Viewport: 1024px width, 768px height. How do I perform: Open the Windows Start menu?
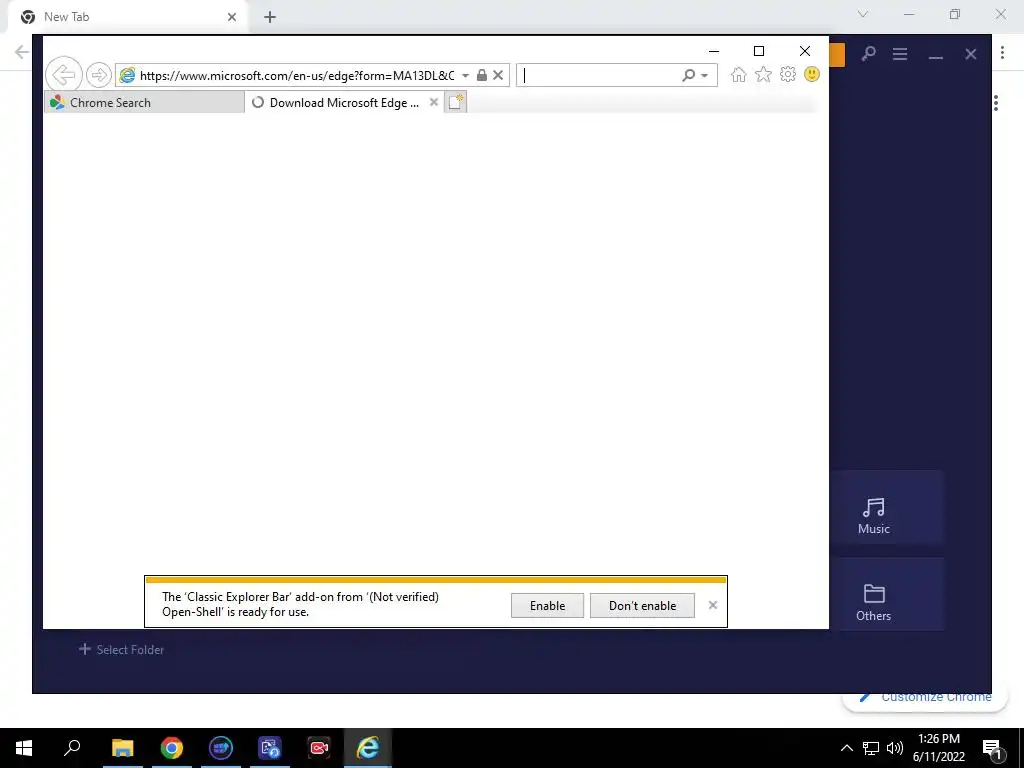pyautogui.click(x=24, y=748)
